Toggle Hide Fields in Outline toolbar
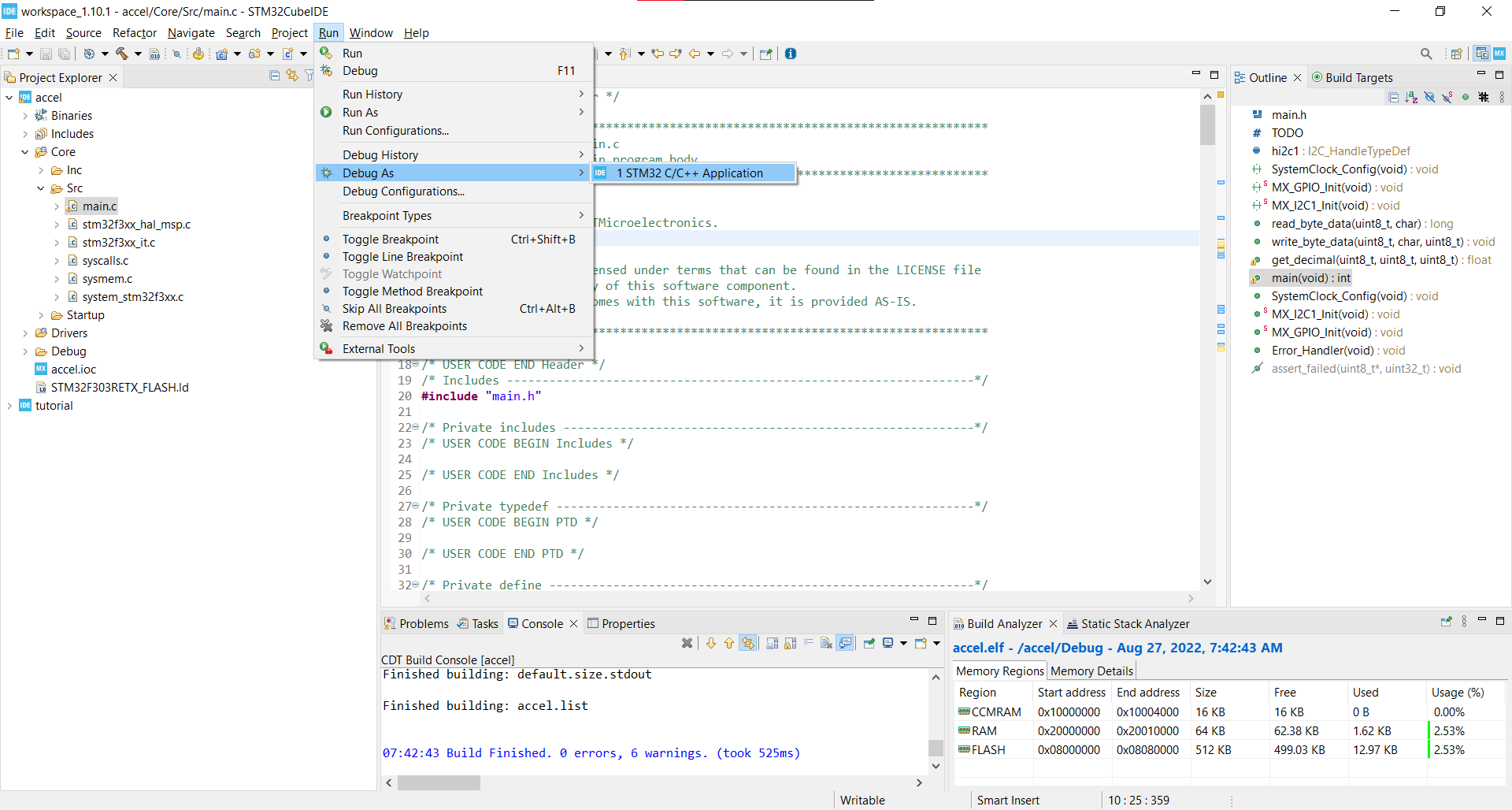This screenshot has height=810, width=1512. coord(1429,97)
